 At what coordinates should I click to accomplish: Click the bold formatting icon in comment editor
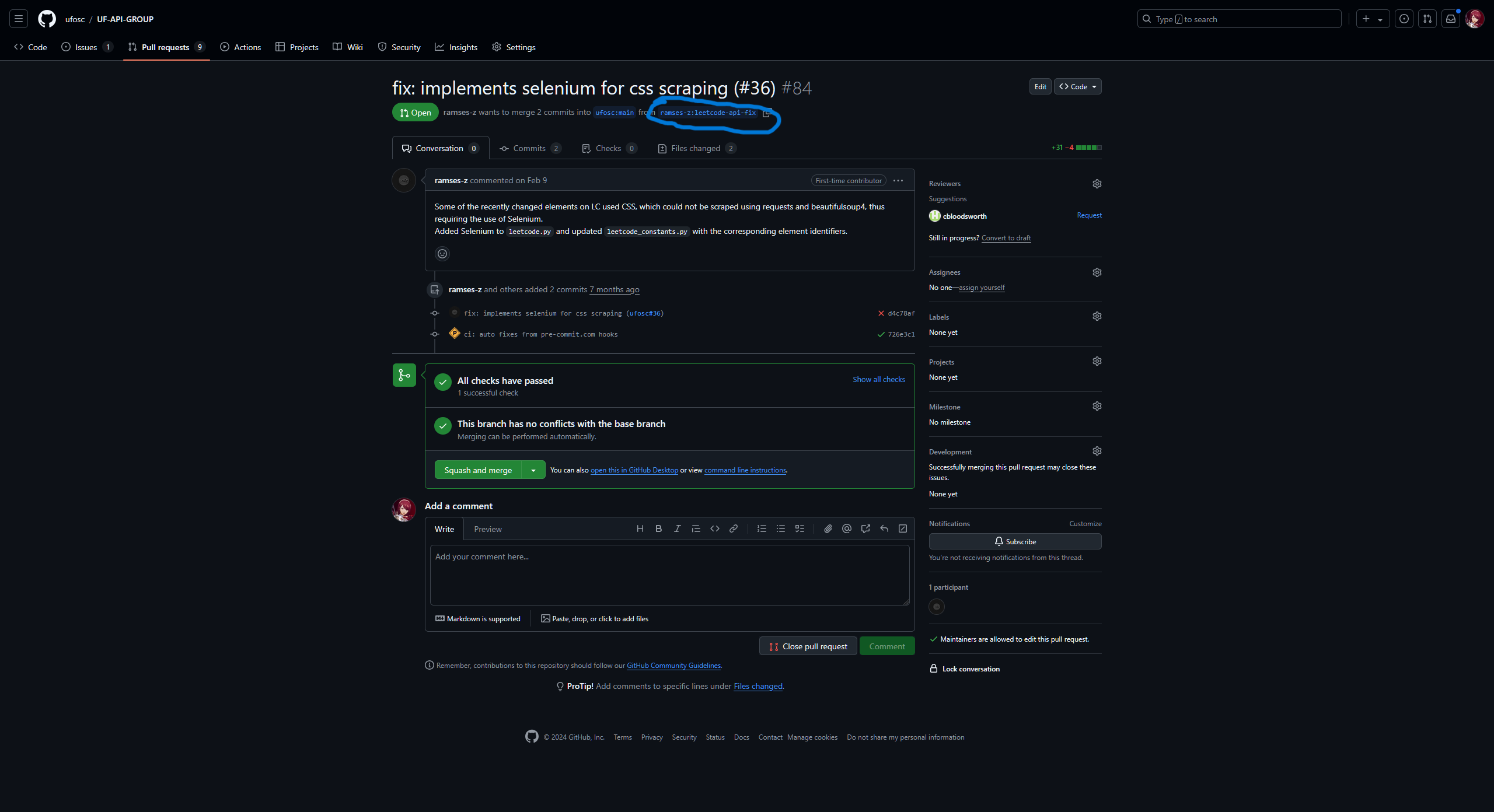659,529
